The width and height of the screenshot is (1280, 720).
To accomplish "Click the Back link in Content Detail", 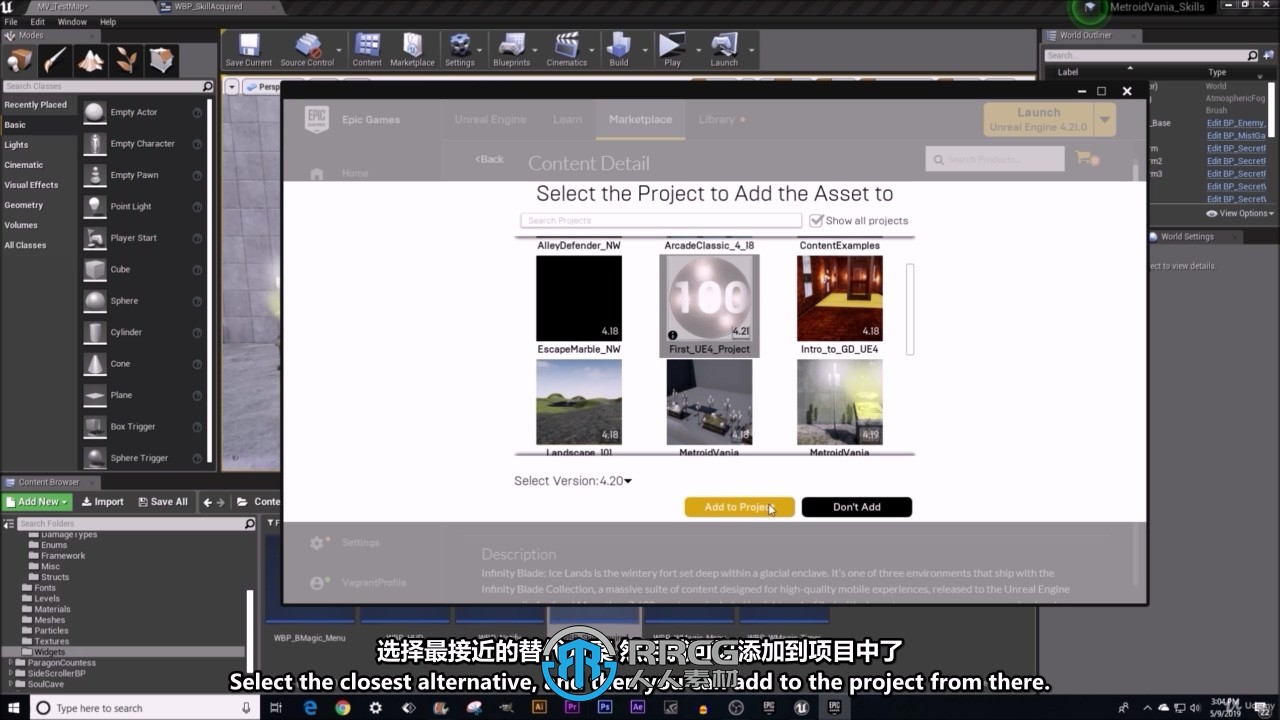I will [490, 159].
